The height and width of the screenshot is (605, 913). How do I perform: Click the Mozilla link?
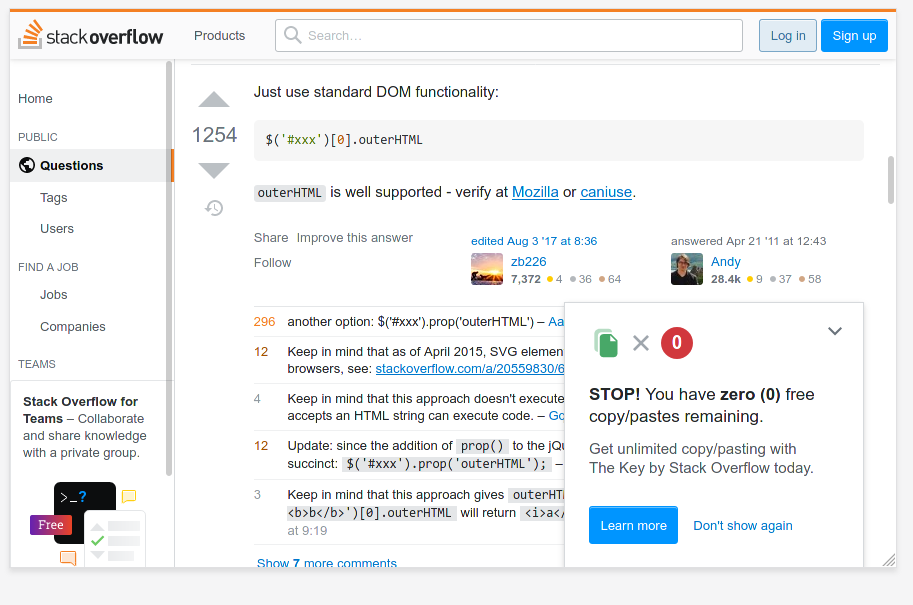[535, 192]
